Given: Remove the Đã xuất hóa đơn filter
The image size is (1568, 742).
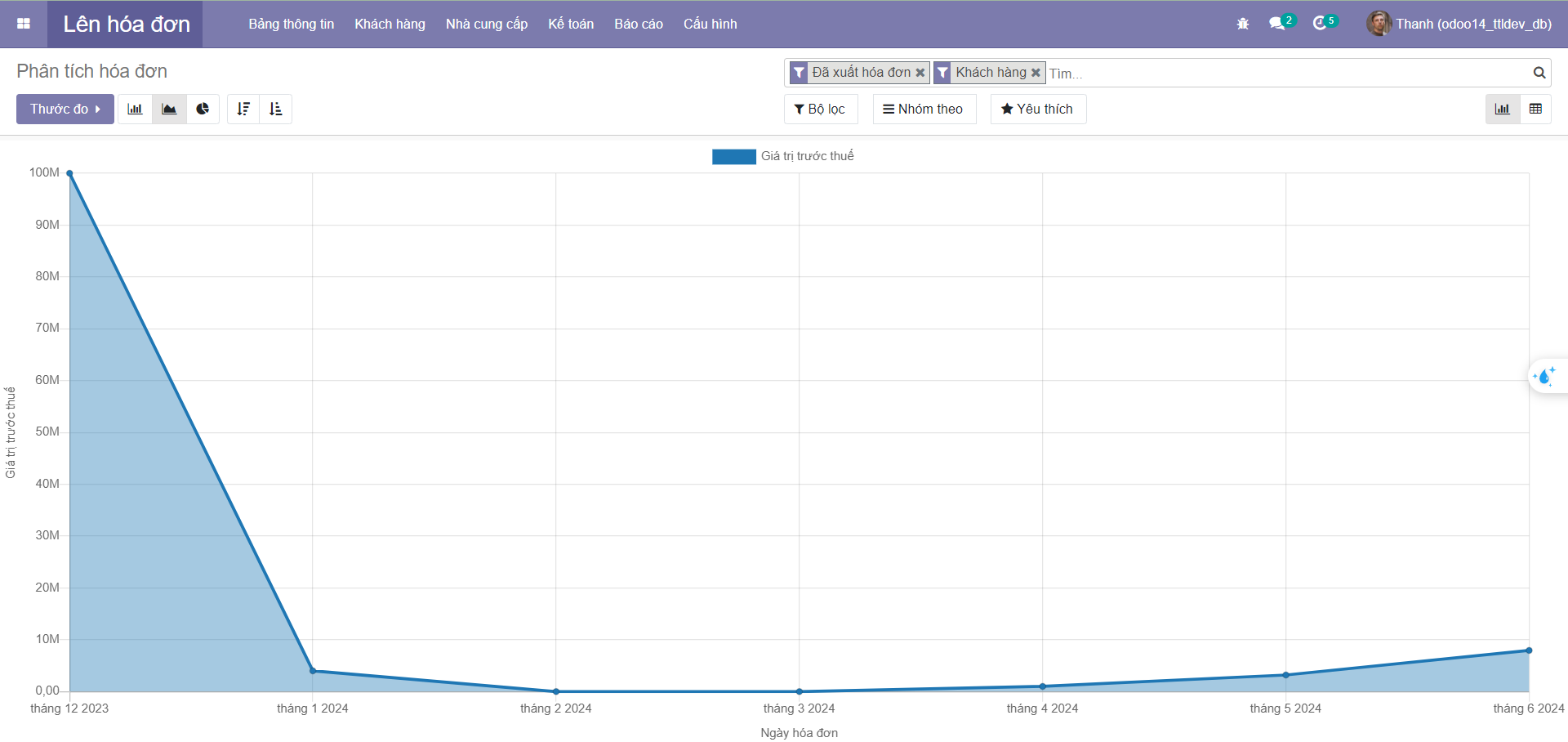Looking at the screenshot, I should point(920,73).
